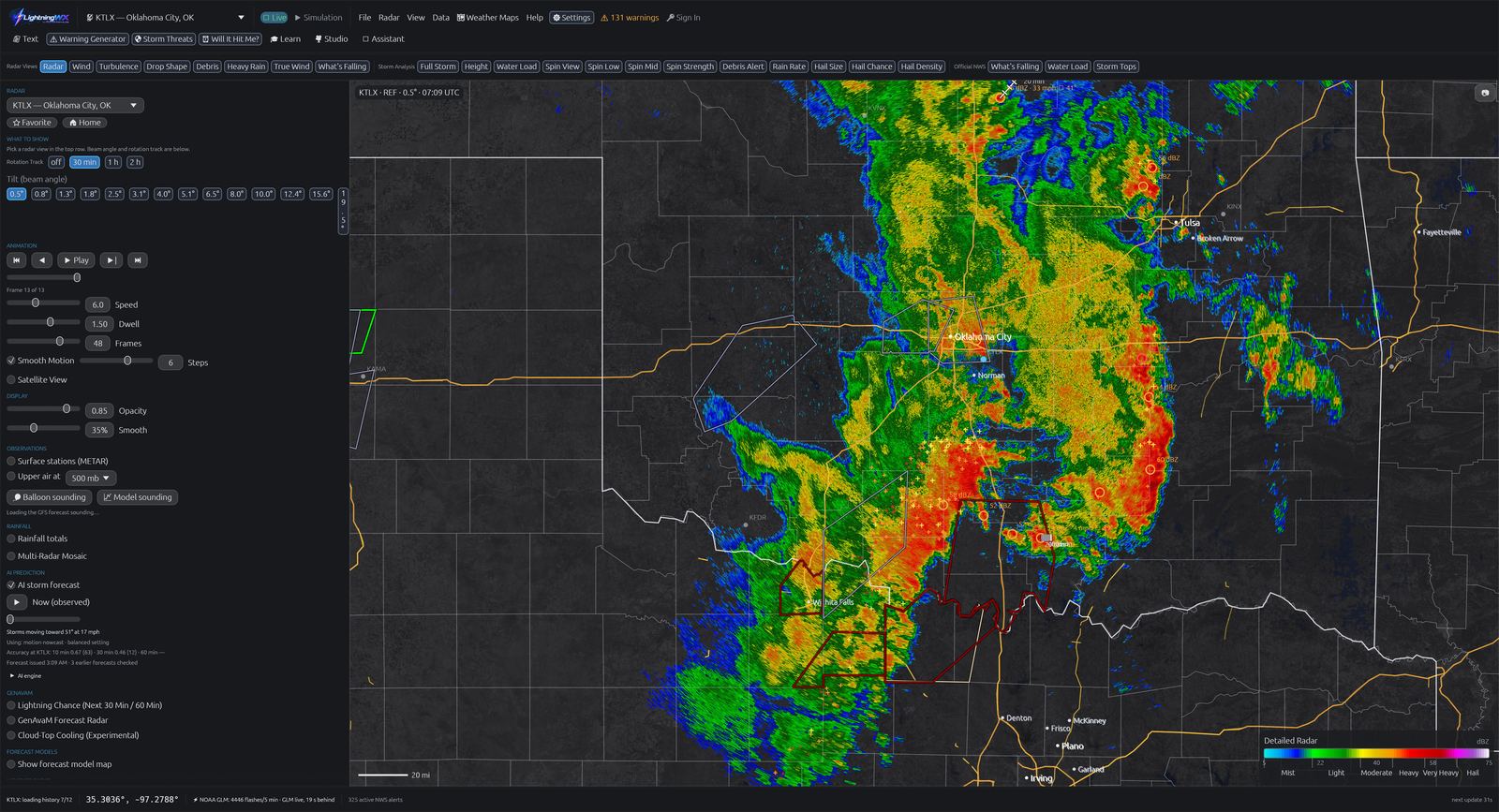Screen dimensions: 1499x812
Task: Enable Surface stations (METAR)
Action: 11,462
